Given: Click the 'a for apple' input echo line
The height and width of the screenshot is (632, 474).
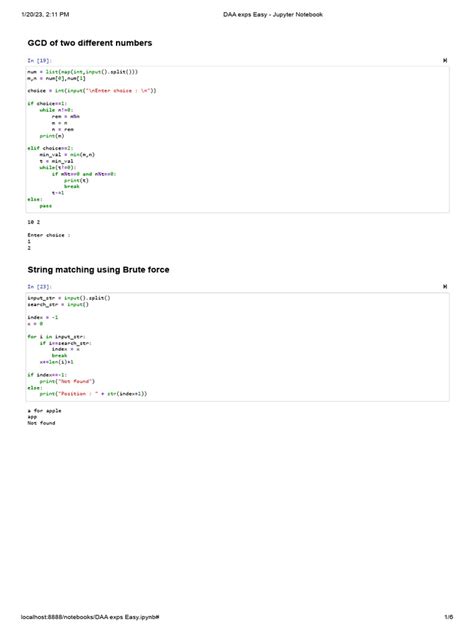Looking at the screenshot, I should [x=44, y=410].
